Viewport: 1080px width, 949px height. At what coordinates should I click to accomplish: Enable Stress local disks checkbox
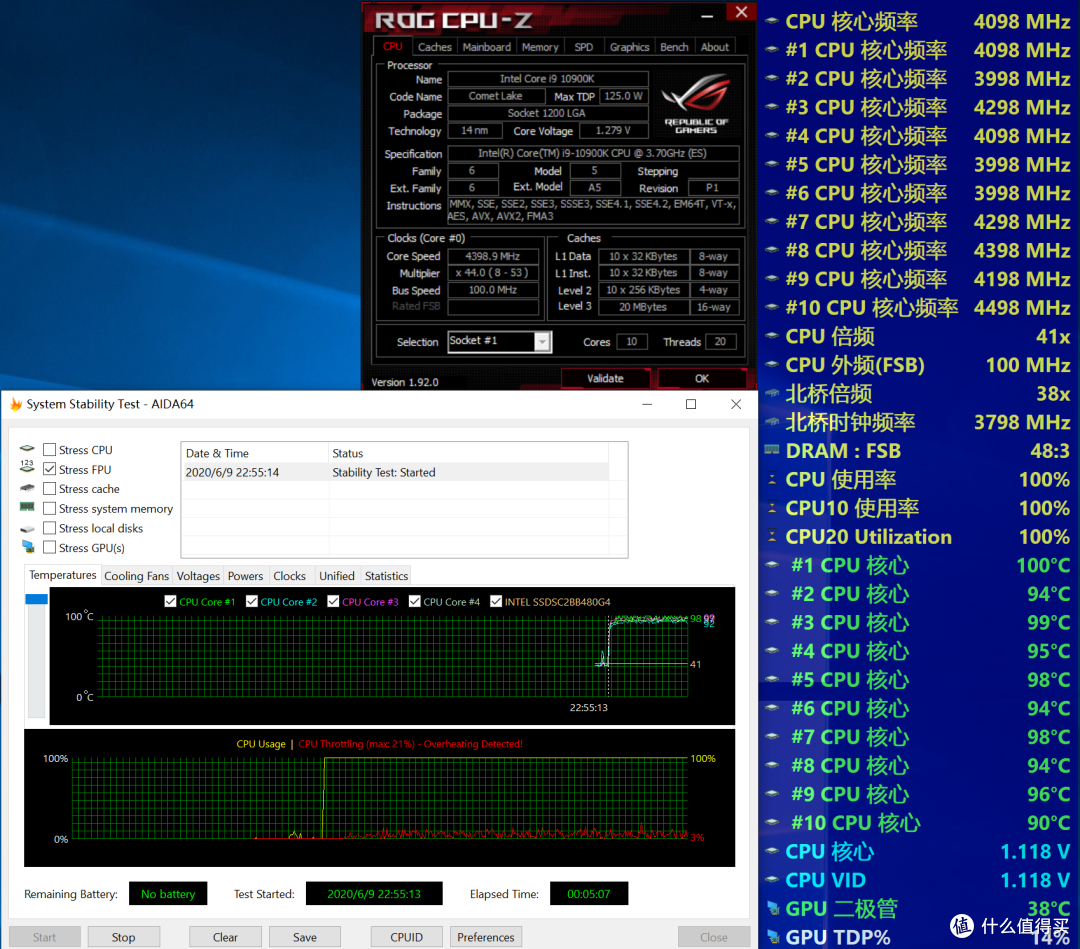click(50, 528)
